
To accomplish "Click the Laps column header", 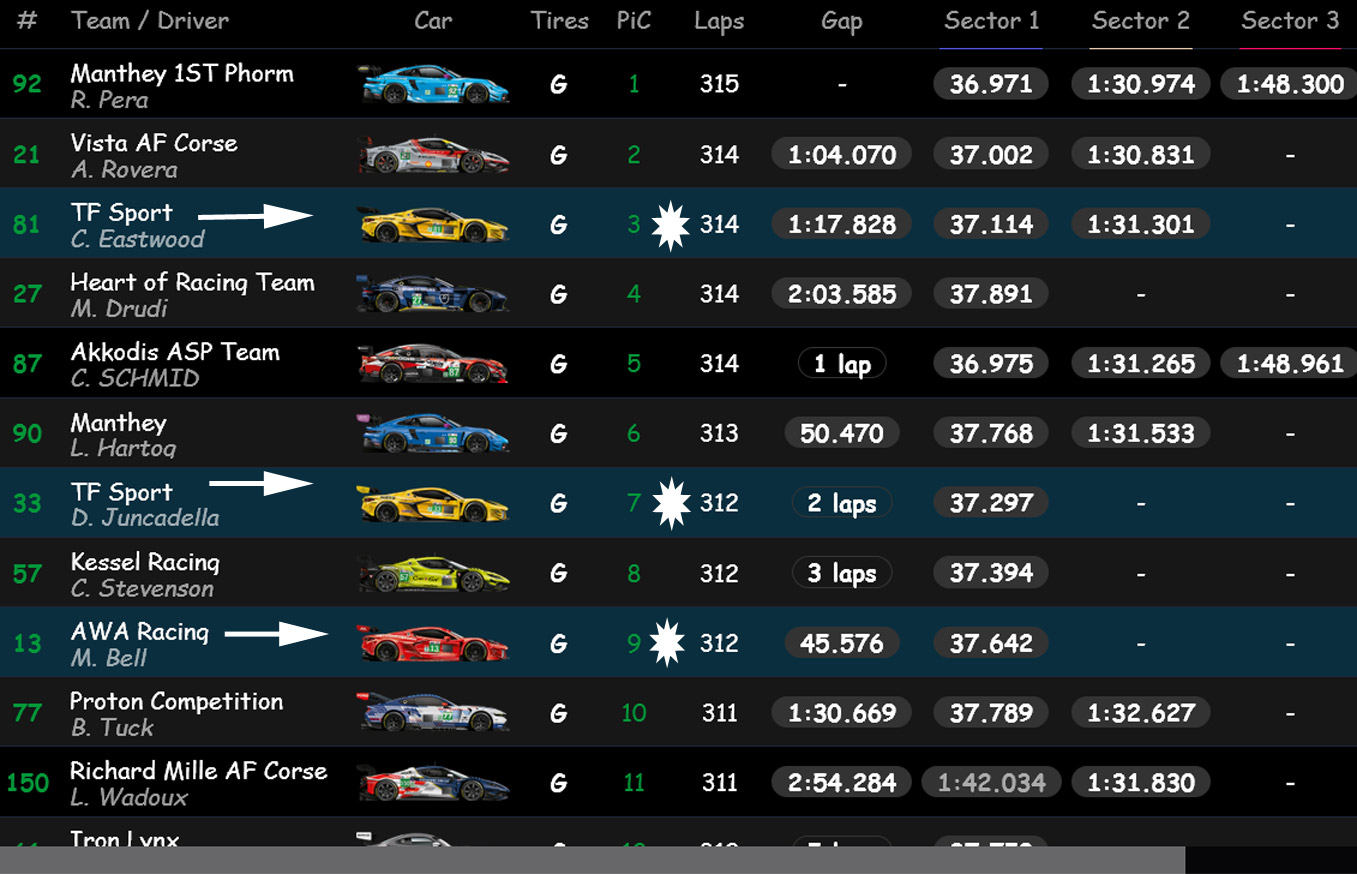I will coord(719,22).
